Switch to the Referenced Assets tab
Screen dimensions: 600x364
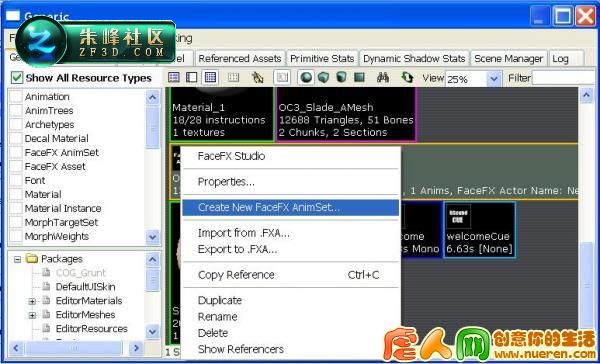click(240, 59)
